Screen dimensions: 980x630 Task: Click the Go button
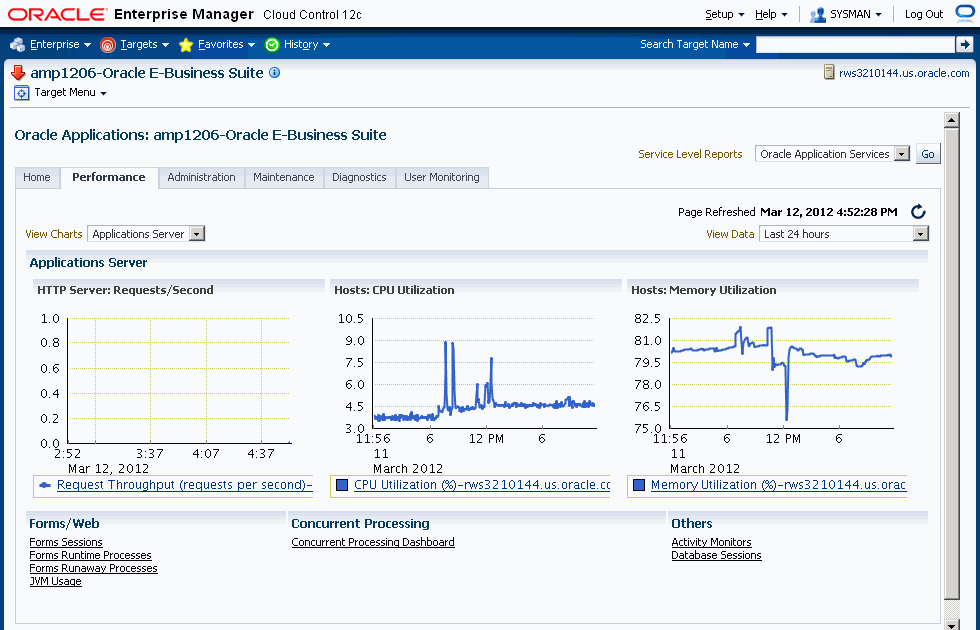click(x=928, y=154)
